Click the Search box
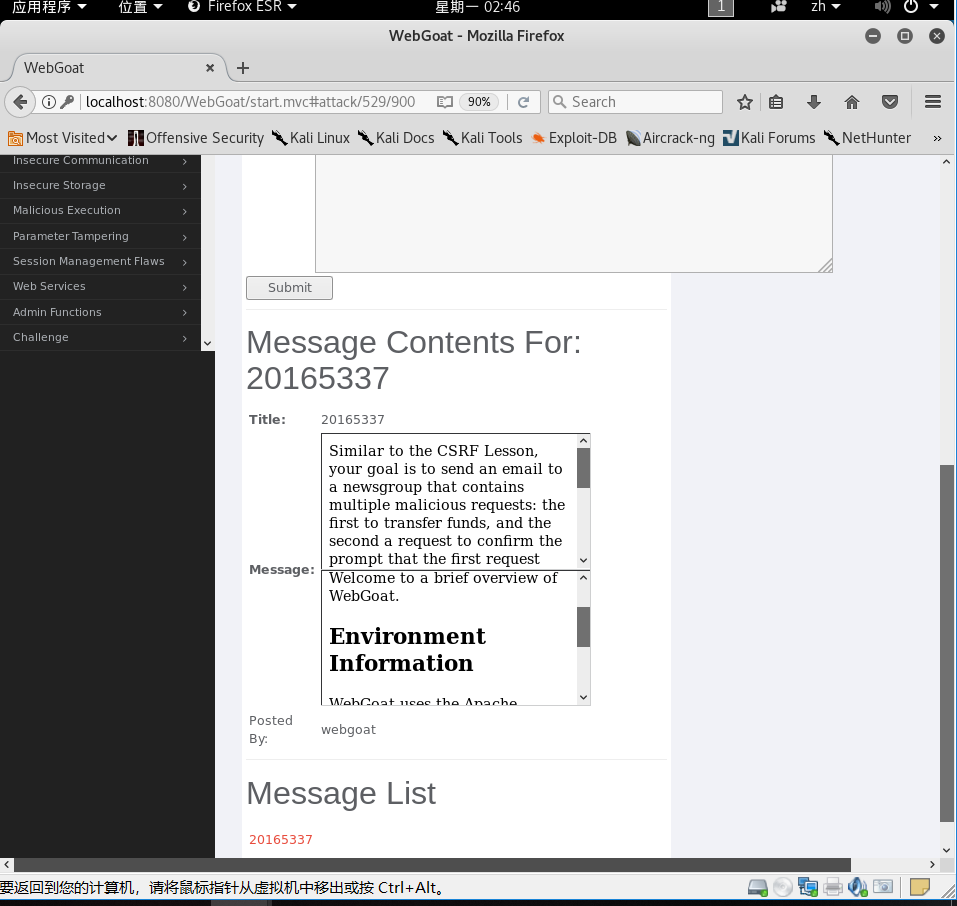 [635, 102]
